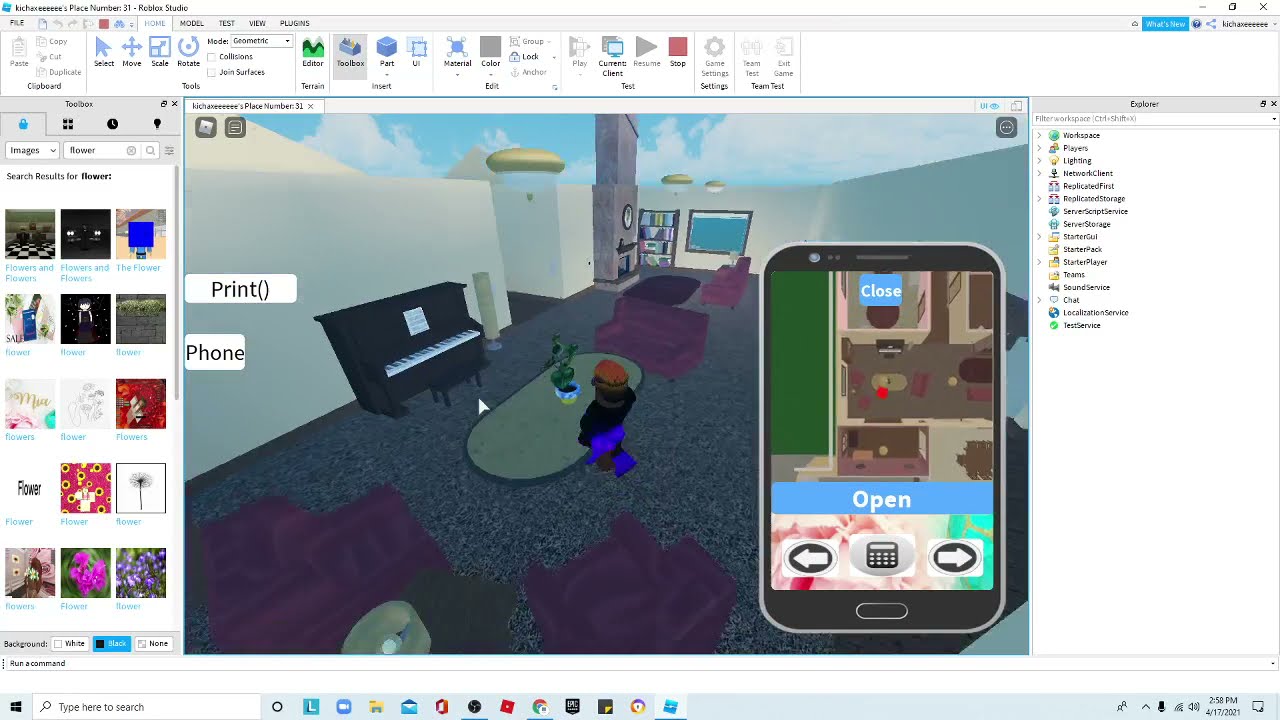
Task: Click Open on the phone screen
Action: 882,499
